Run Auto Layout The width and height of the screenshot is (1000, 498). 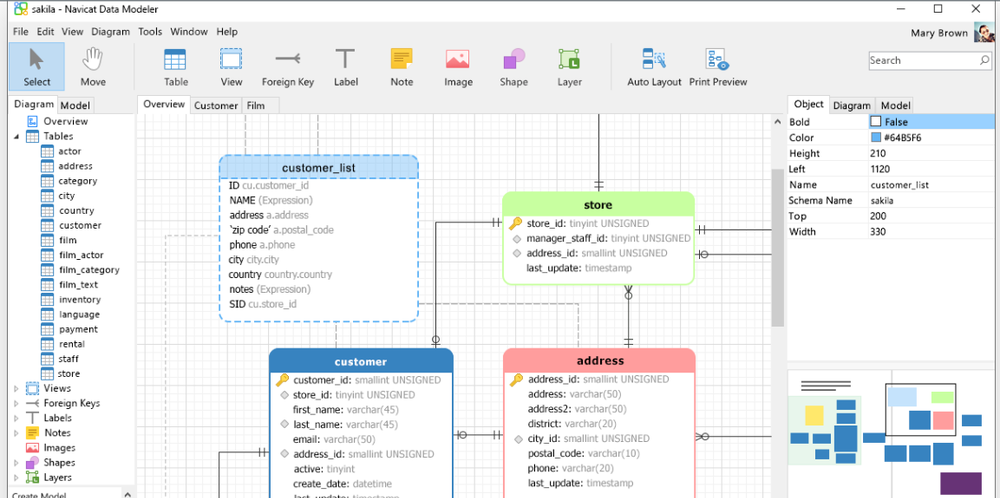point(654,67)
